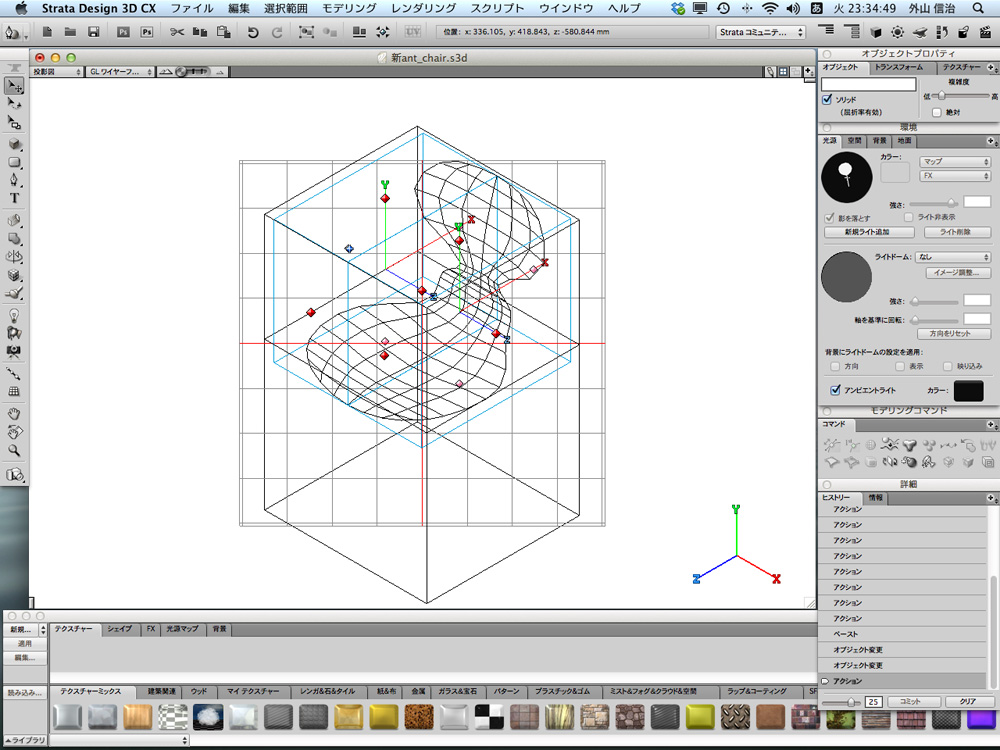
Task: Toggle the 影を落とす checkbox
Action: click(829, 217)
